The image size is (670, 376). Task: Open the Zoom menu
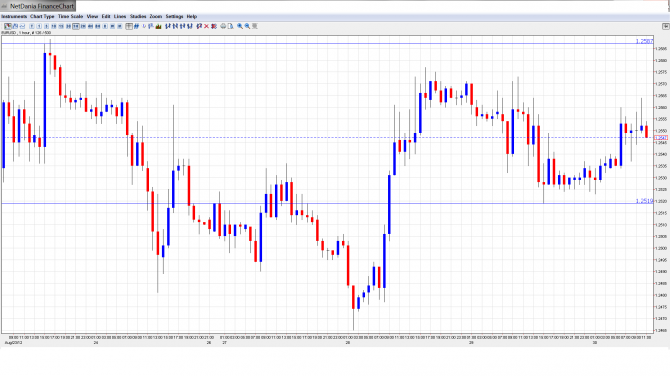click(156, 16)
